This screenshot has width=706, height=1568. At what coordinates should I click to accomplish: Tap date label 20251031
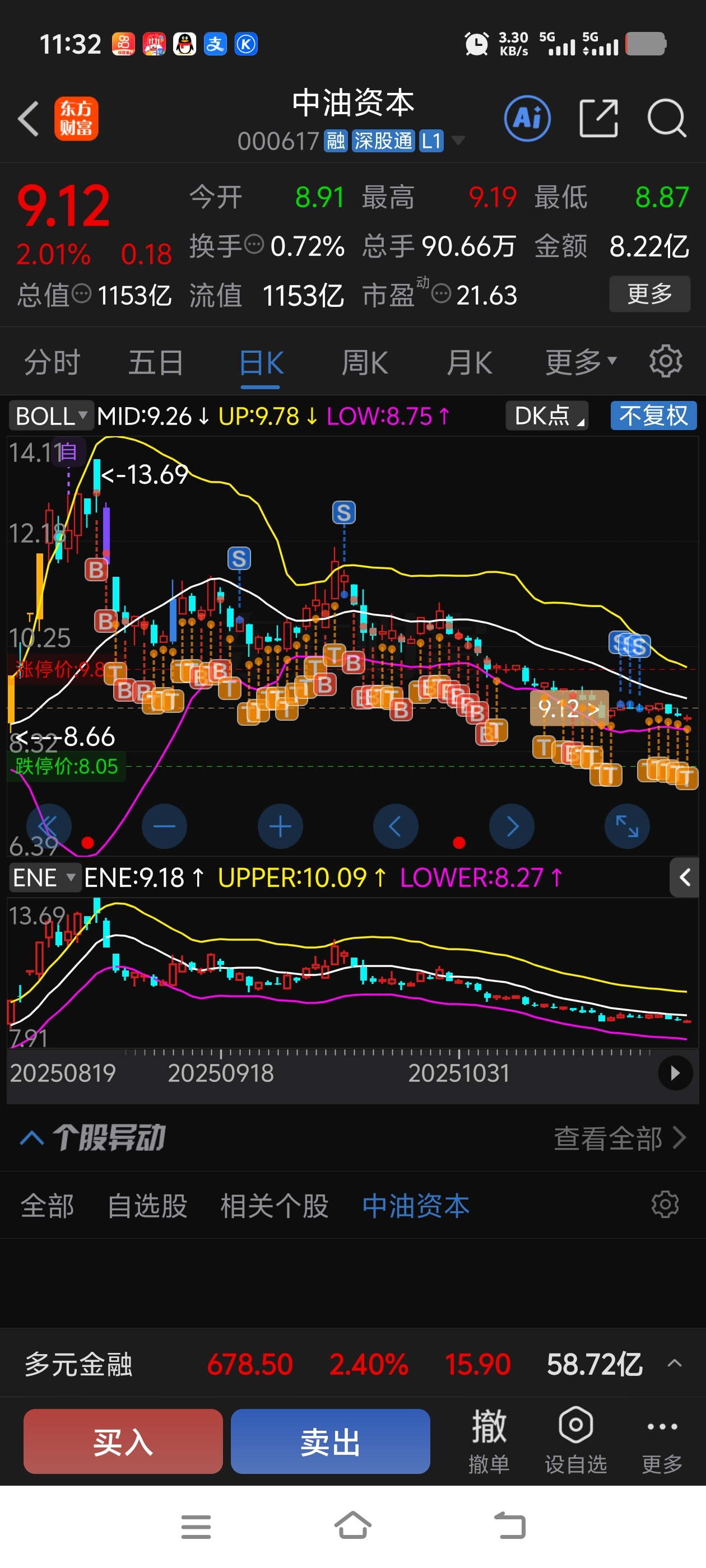point(458,1072)
